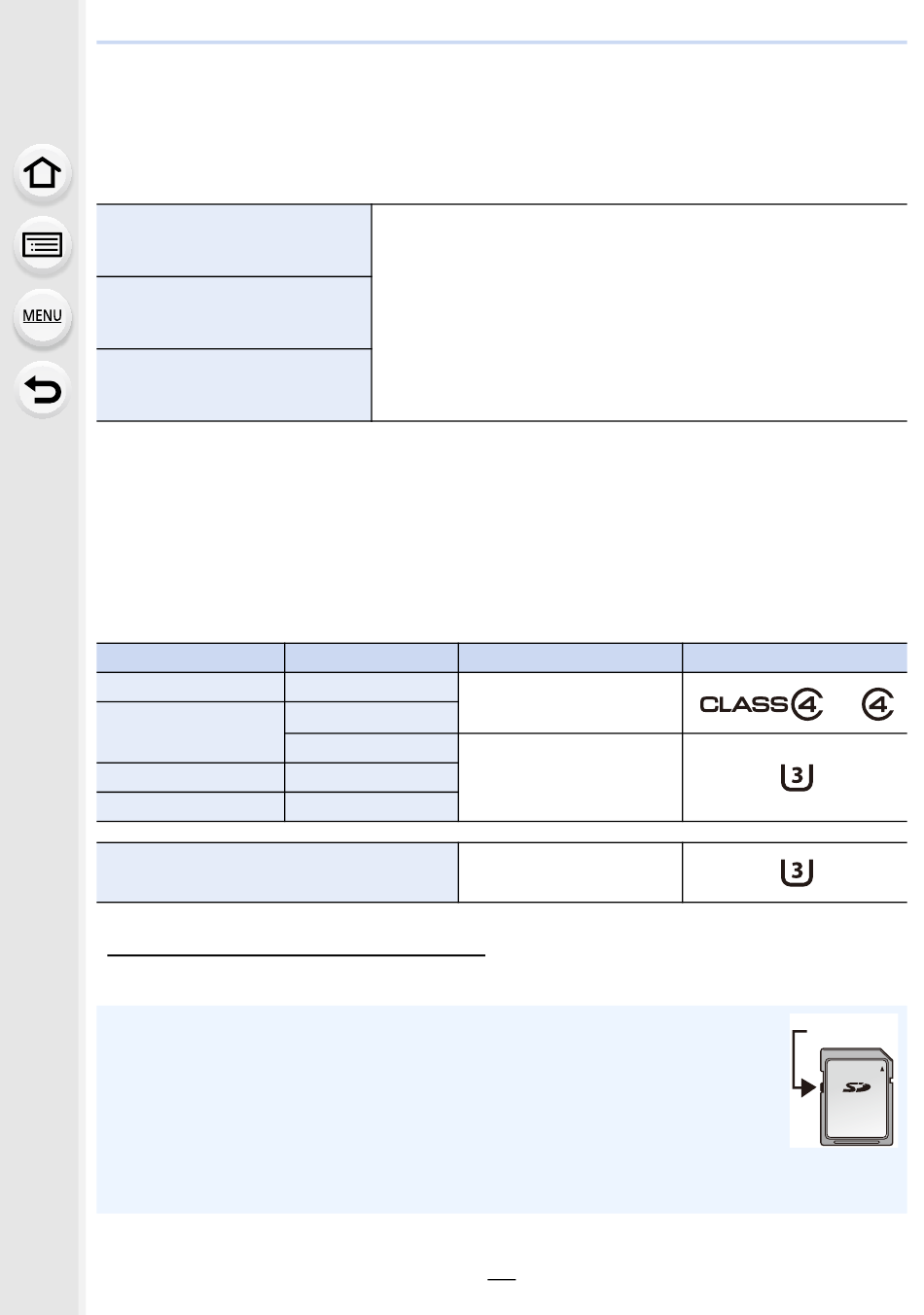Return to the previous page with back arrow
This screenshot has height=1315, width=924.
(x=42, y=390)
